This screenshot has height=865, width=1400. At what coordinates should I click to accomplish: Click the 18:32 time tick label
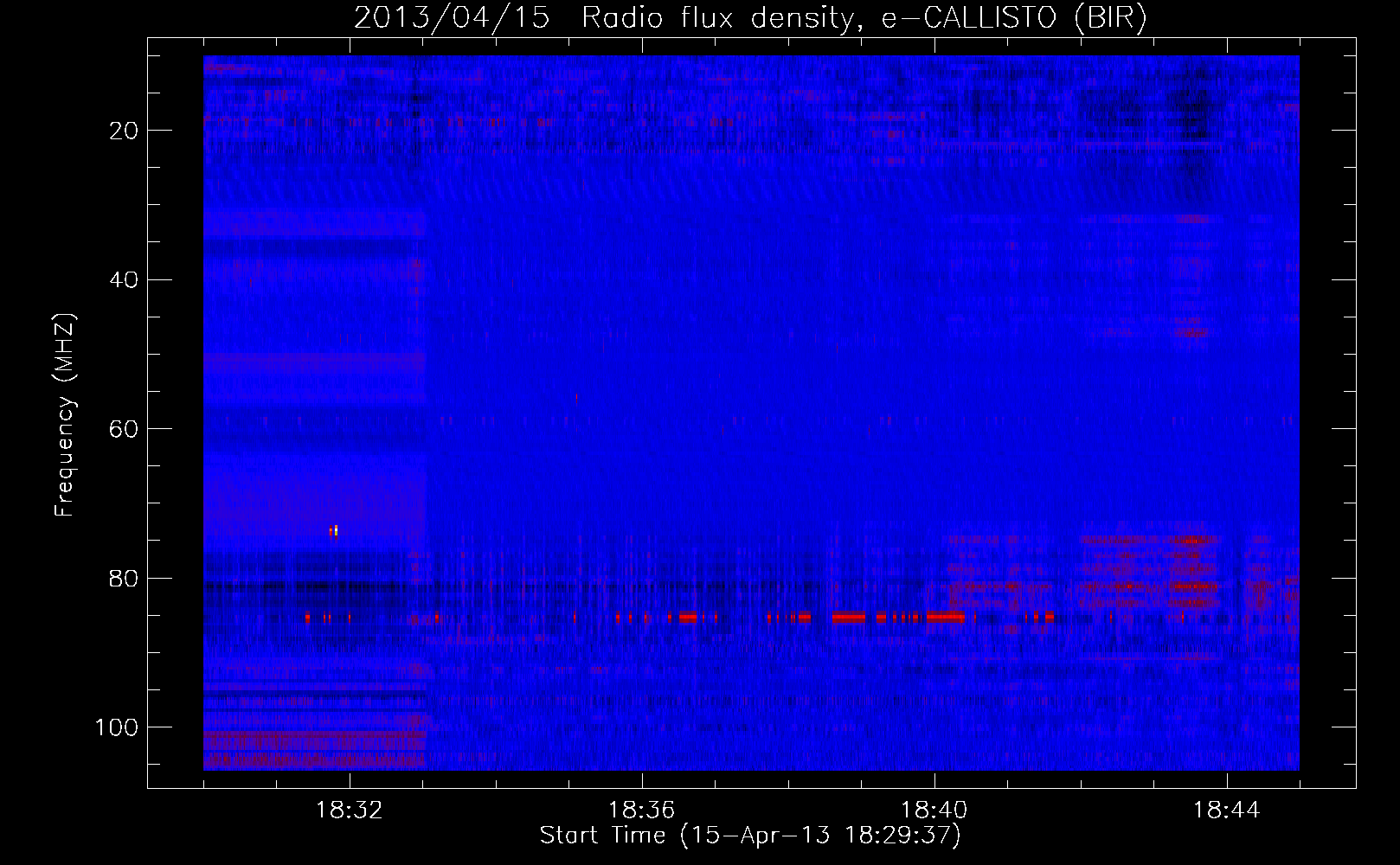[350, 811]
